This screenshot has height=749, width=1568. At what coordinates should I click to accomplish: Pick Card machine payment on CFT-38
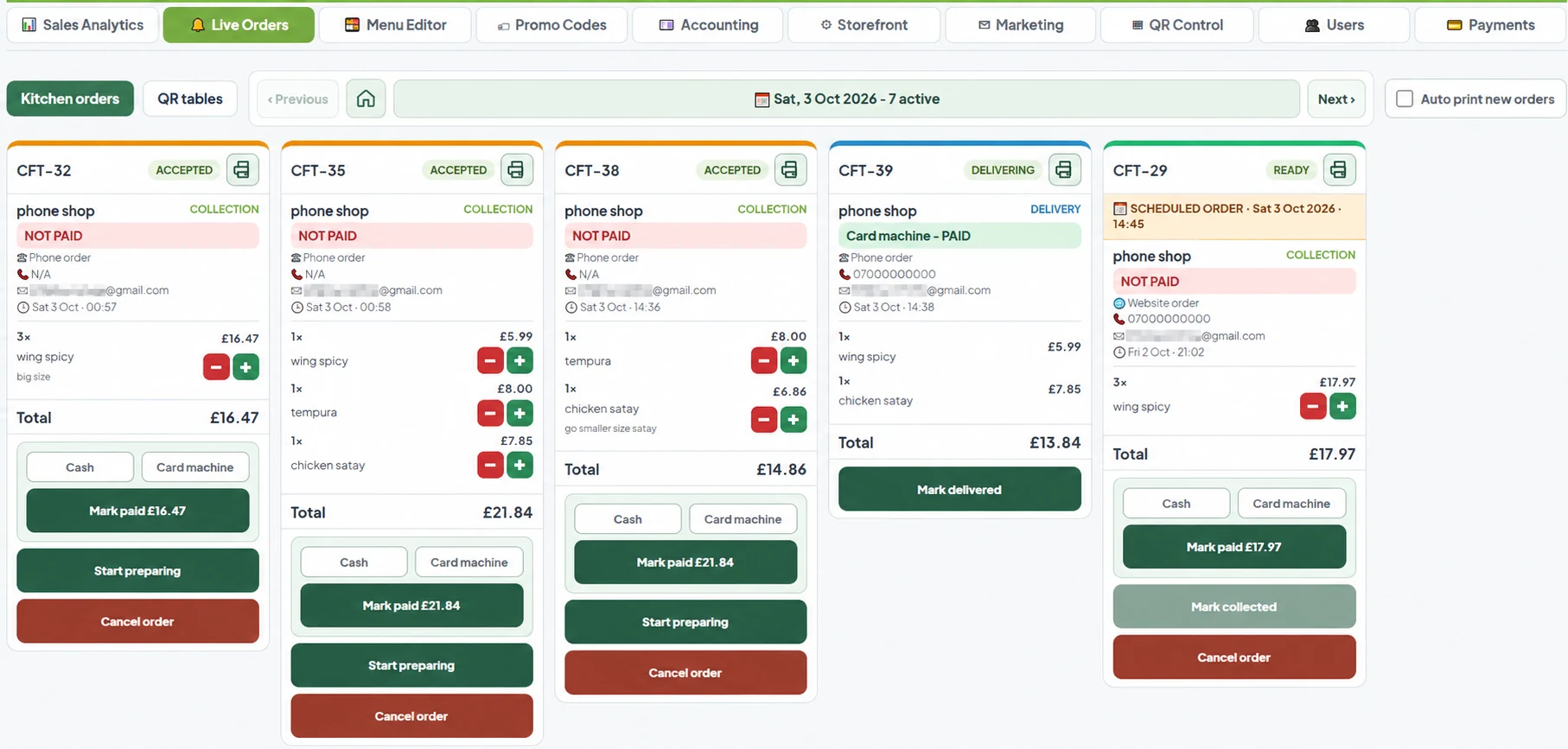[743, 519]
